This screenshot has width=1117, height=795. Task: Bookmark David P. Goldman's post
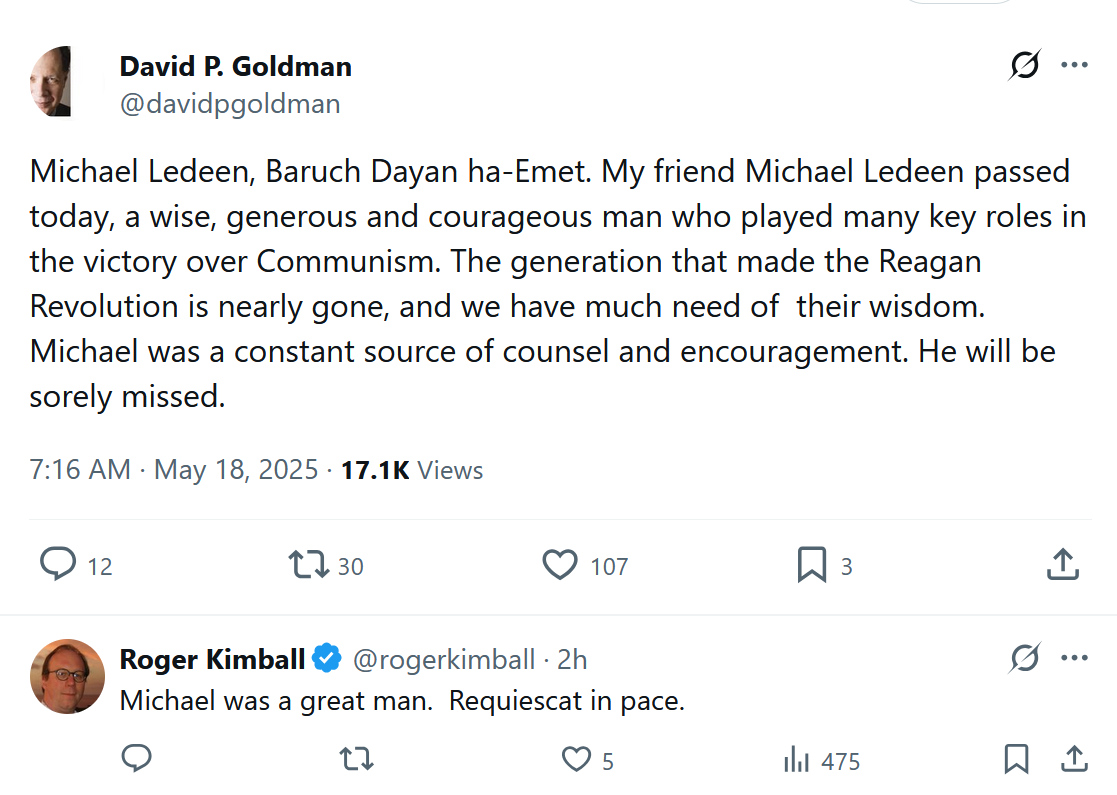pyautogui.click(x=811, y=565)
